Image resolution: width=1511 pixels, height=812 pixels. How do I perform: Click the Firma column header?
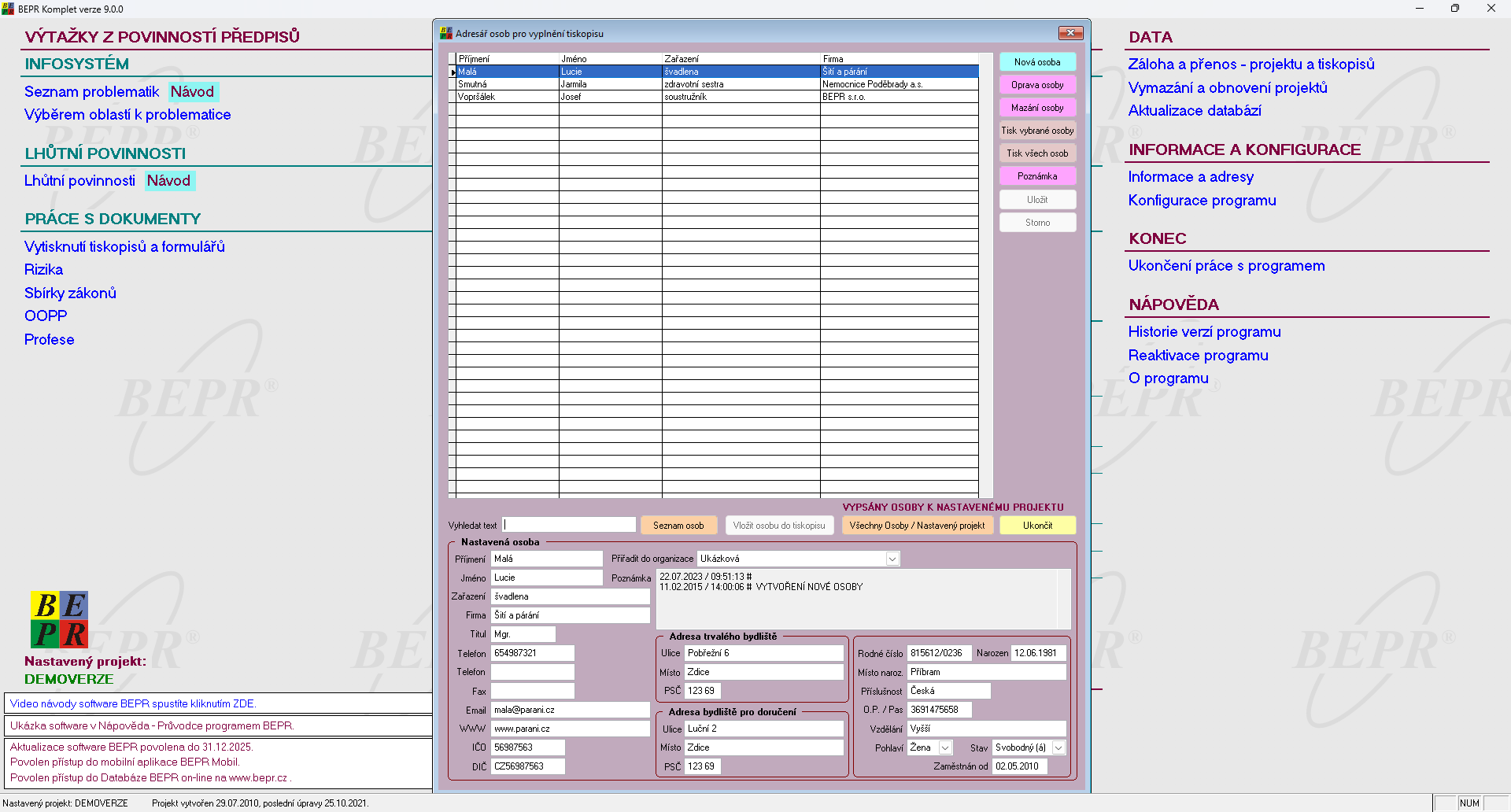click(900, 59)
